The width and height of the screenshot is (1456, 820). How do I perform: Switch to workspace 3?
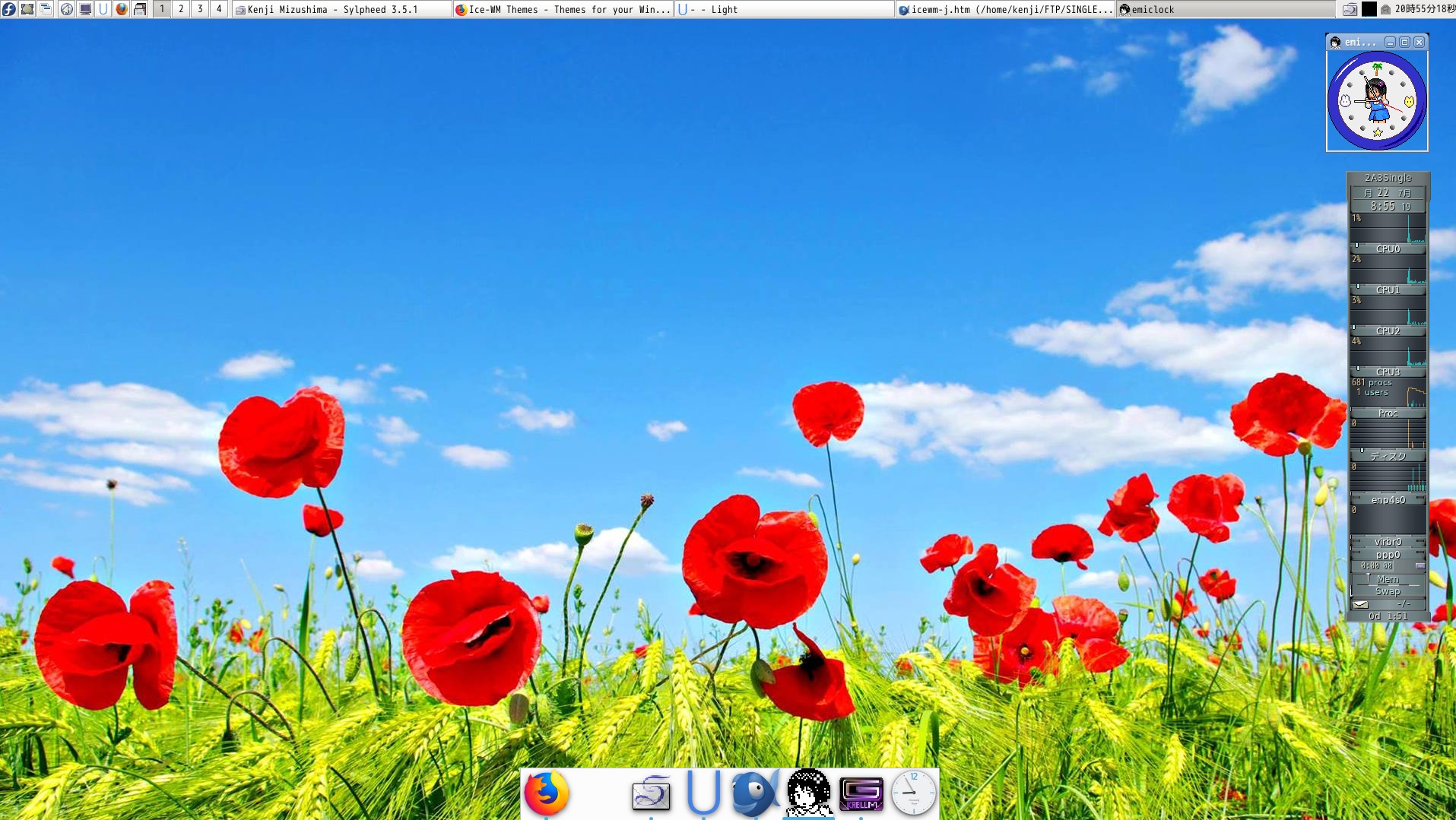(x=200, y=9)
